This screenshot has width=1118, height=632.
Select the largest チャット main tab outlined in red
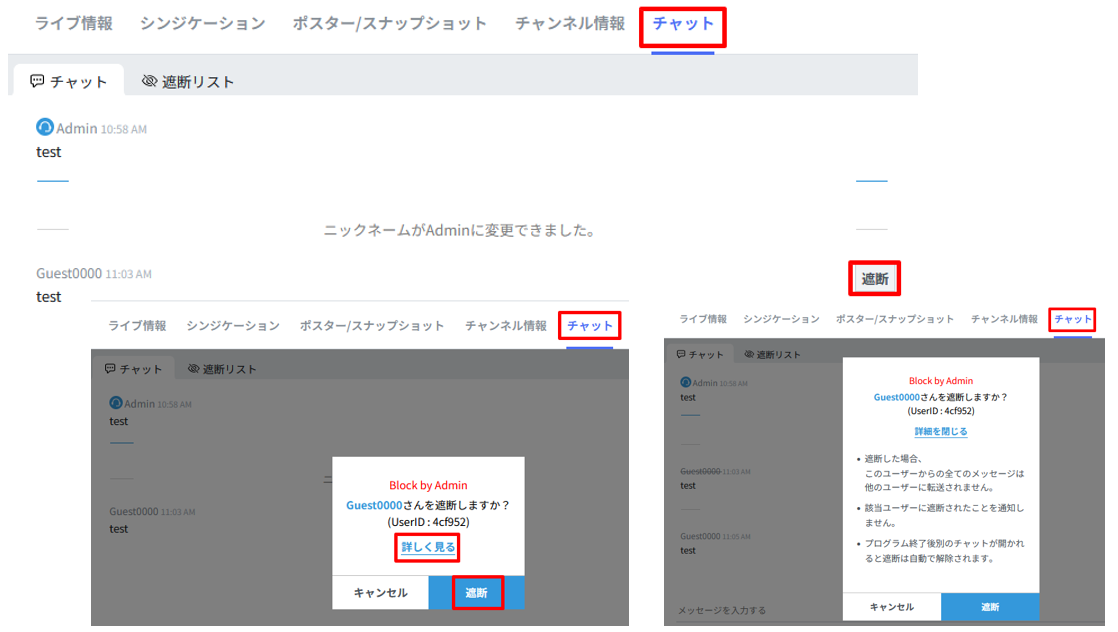pos(682,24)
